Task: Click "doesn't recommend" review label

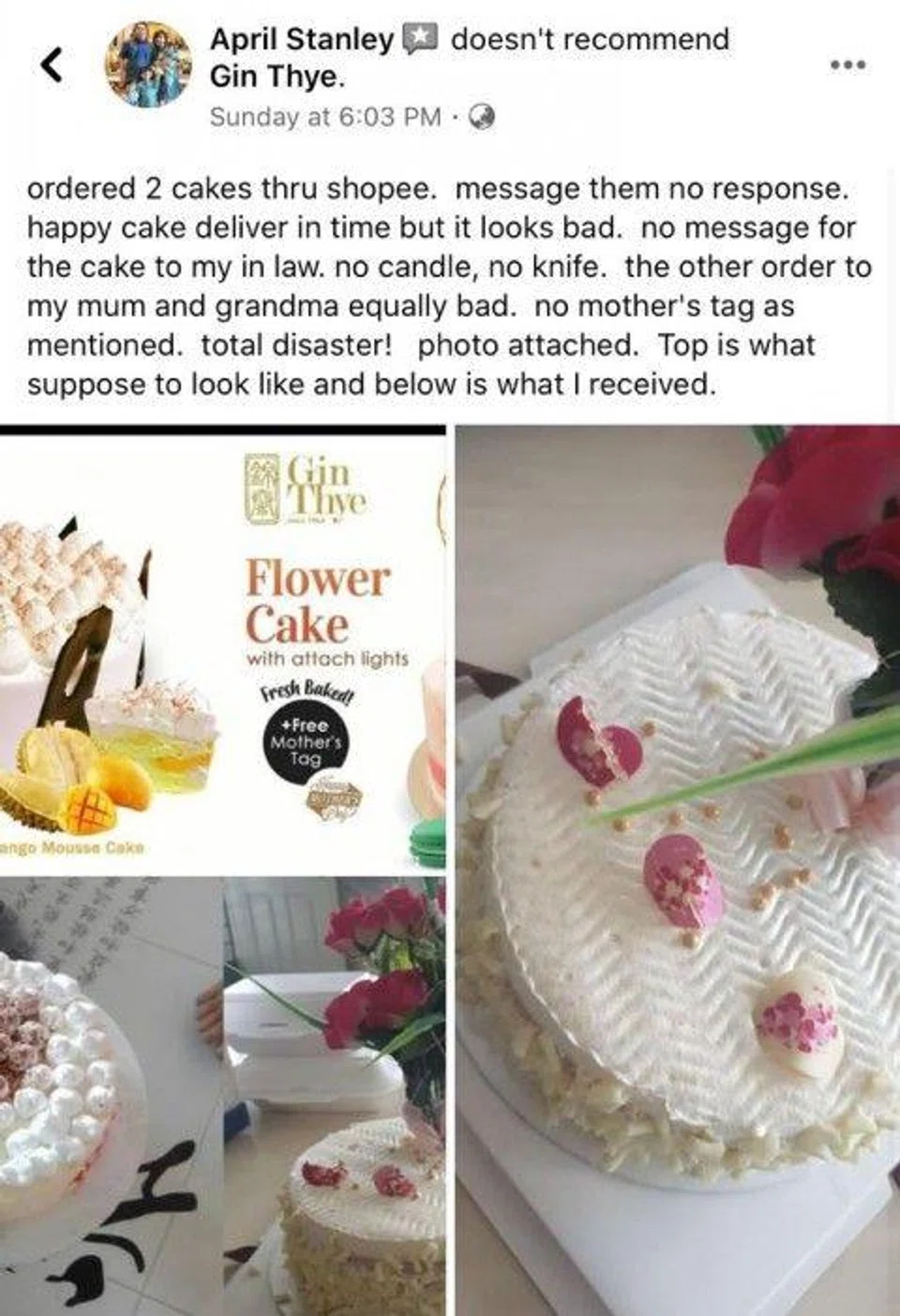Action: [590, 39]
